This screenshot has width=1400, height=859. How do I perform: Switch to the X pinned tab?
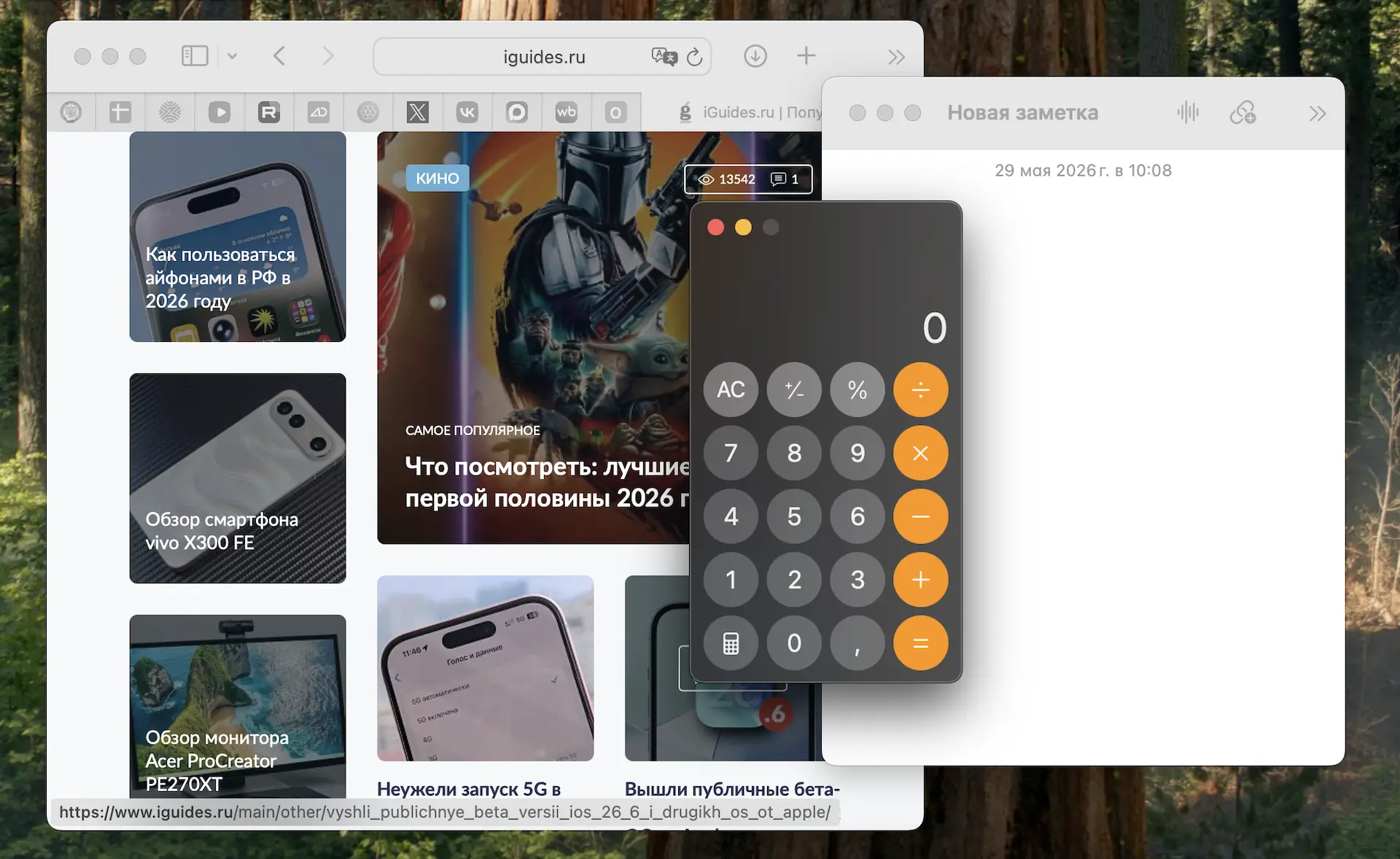click(x=418, y=112)
